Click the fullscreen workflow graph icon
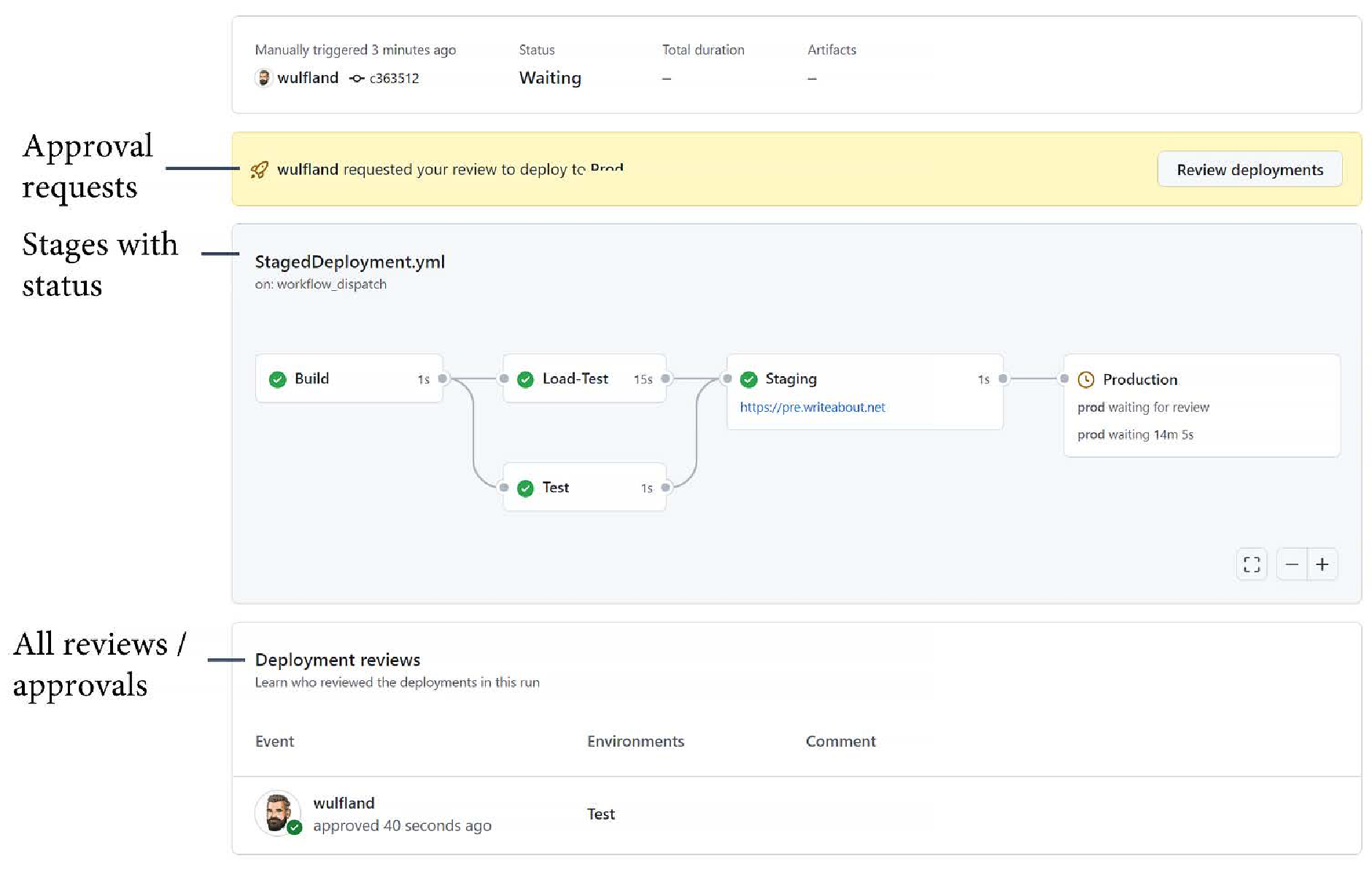The height and width of the screenshot is (872, 1372). click(x=1252, y=564)
